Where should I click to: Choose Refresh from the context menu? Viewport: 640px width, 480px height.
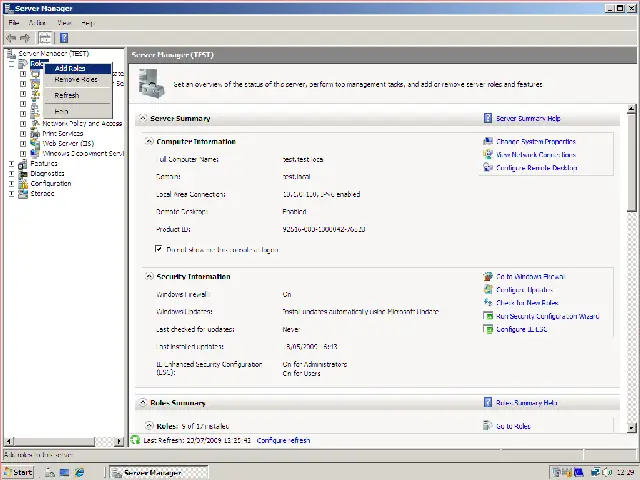(x=78, y=95)
